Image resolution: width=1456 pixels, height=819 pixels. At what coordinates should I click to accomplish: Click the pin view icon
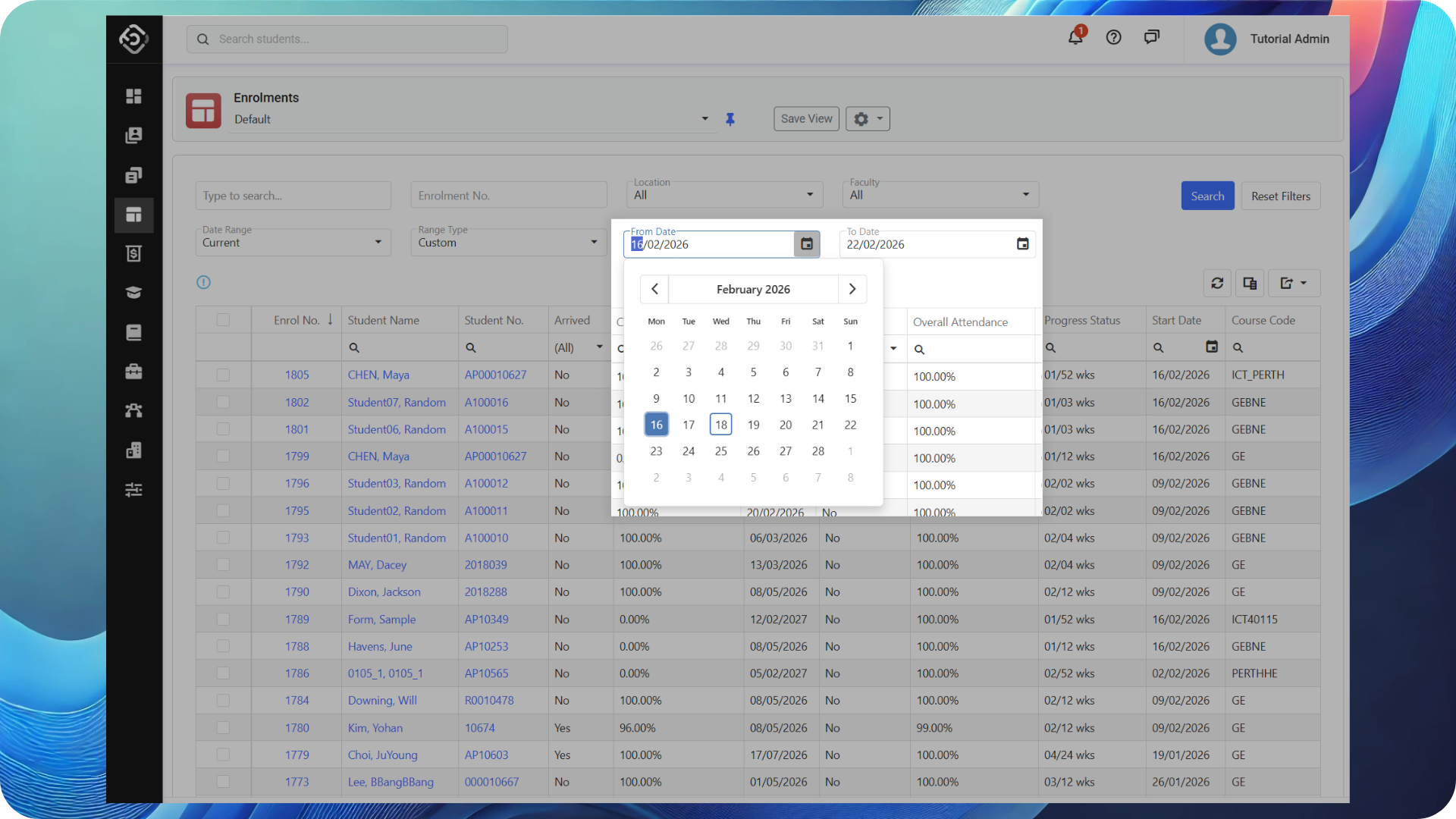click(x=730, y=119)
